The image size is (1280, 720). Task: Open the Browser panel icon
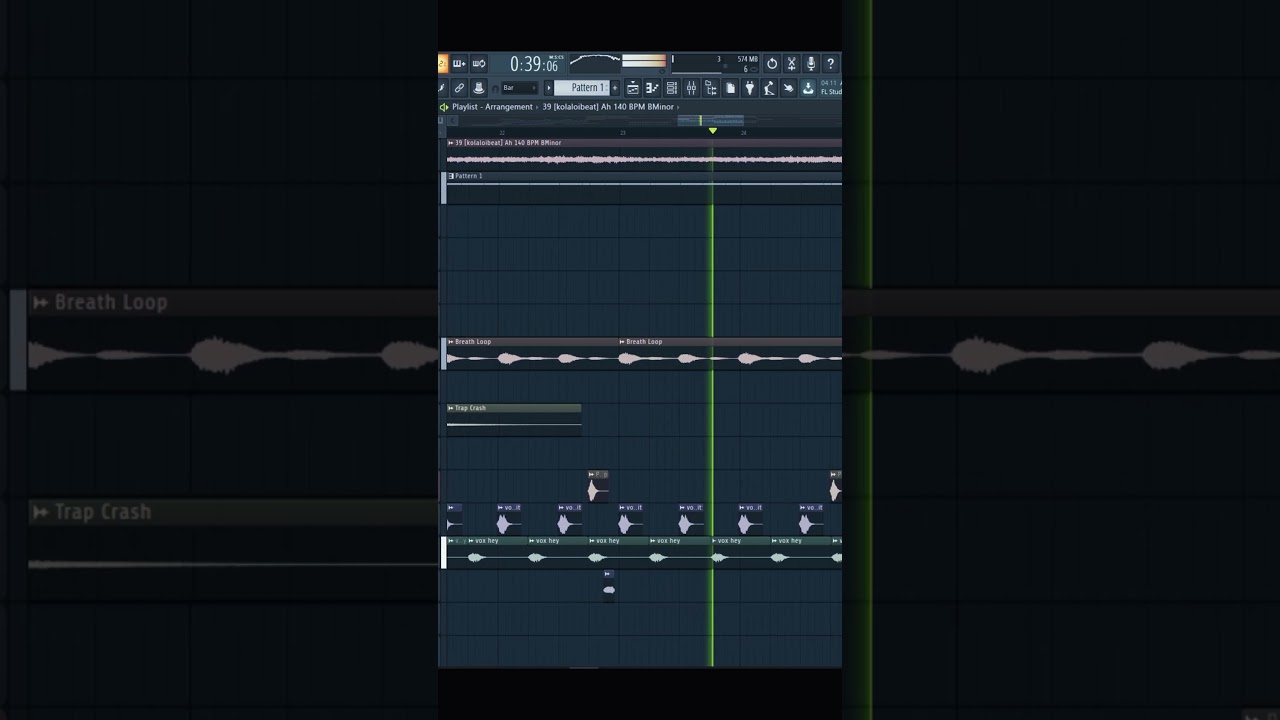pyautogui.click(x=711, y=88)
